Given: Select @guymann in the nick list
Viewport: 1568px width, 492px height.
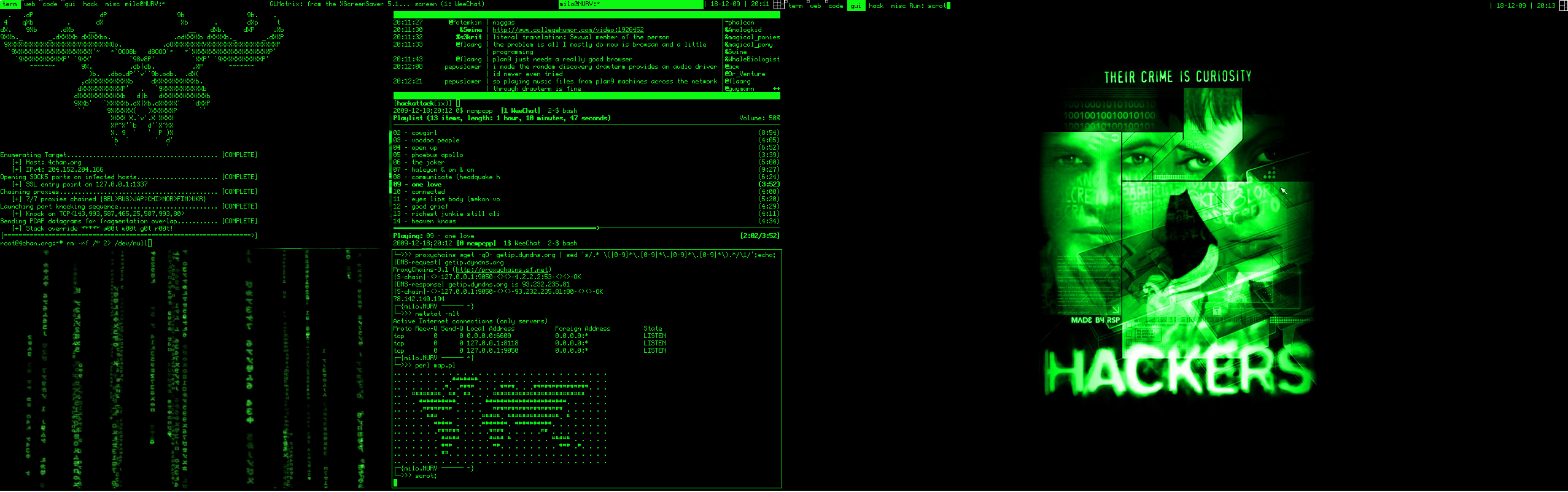Looking at the screenshot, I should point(740,88).
